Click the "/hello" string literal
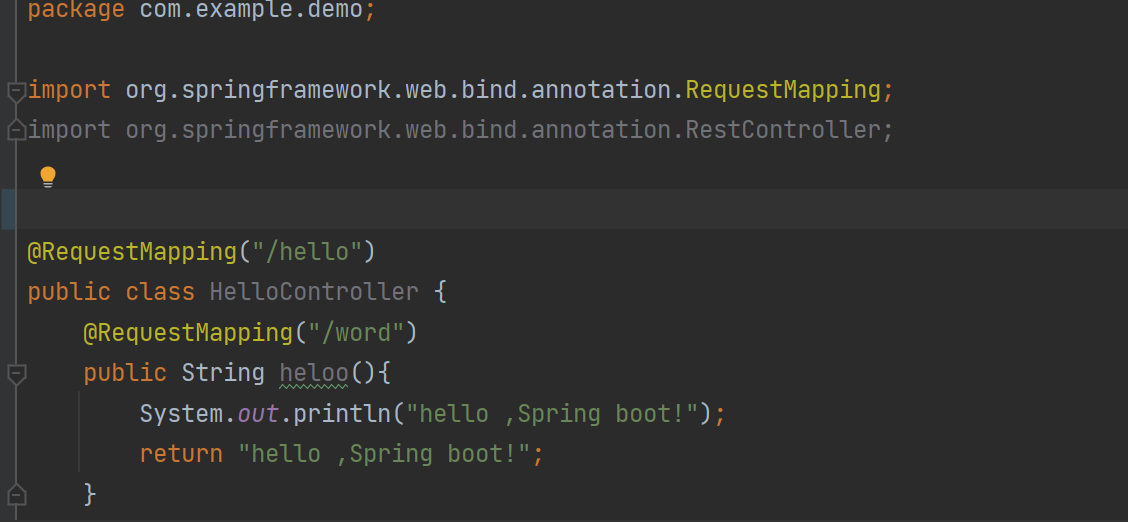Viewport: 1128px width, 522px height. [x=307, y=252]
